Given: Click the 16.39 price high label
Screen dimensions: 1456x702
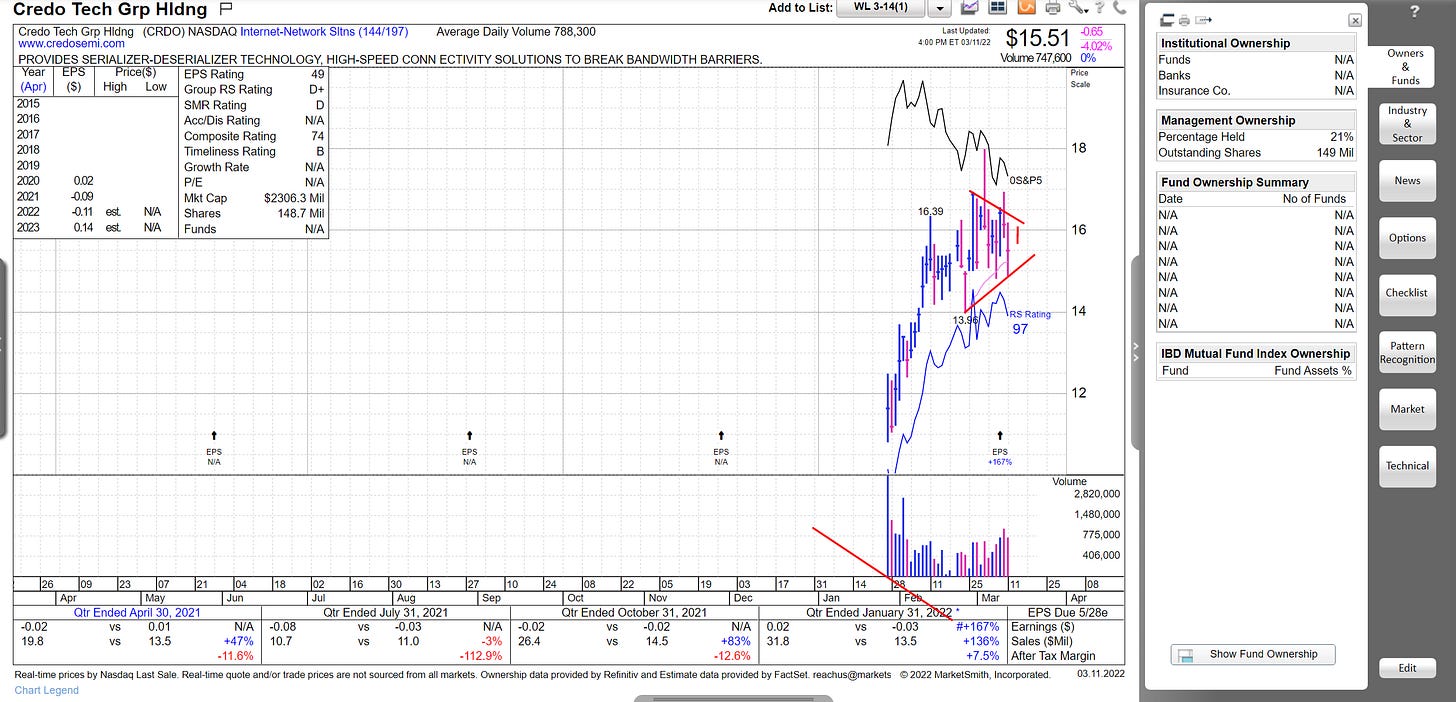Looking at the screenshot, I should point(931,212).
